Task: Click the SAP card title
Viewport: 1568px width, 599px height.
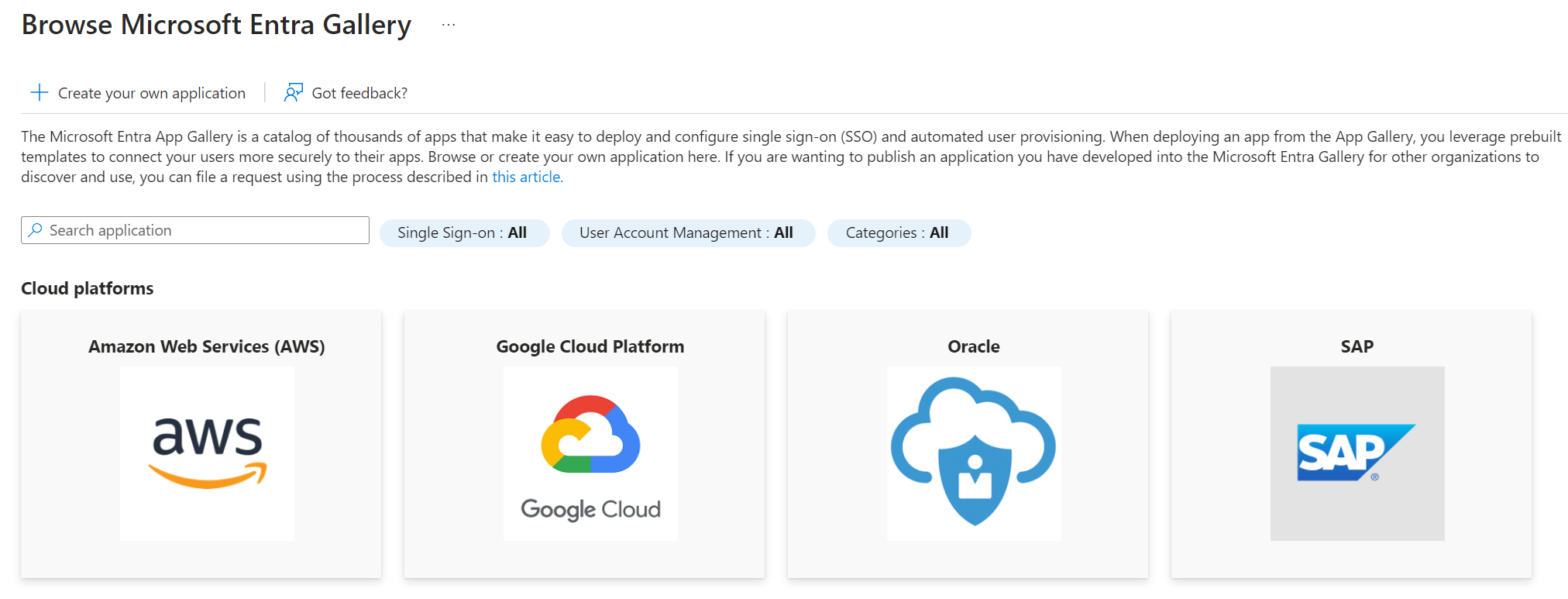Action: click(1357, 346)
